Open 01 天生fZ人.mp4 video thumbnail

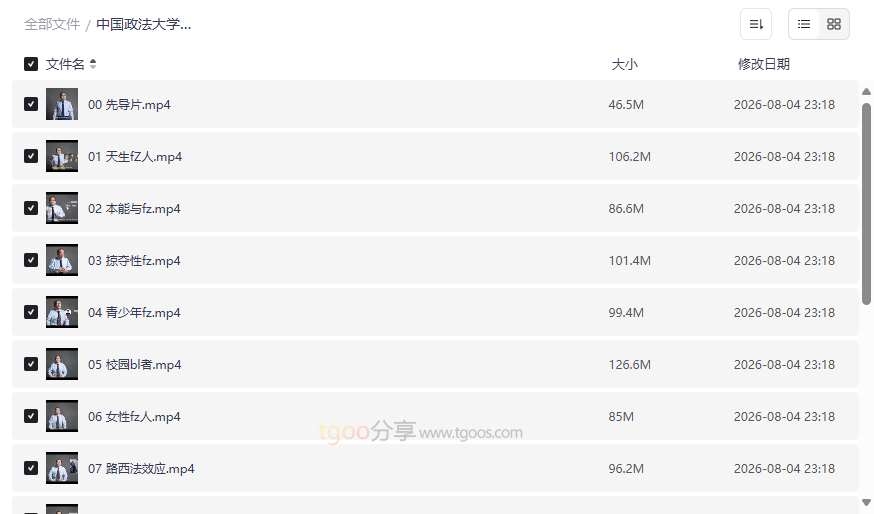(x=62, y=156)
